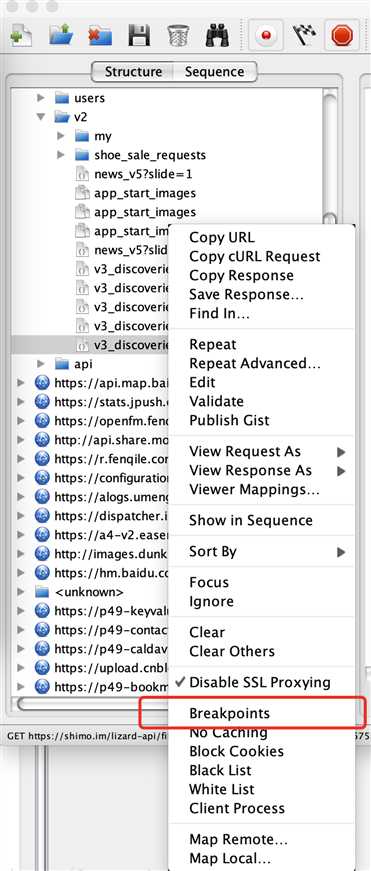Screen dimensions: 371x871
Task: Switch to the Structure tab
Action: [x=133, y=72]
